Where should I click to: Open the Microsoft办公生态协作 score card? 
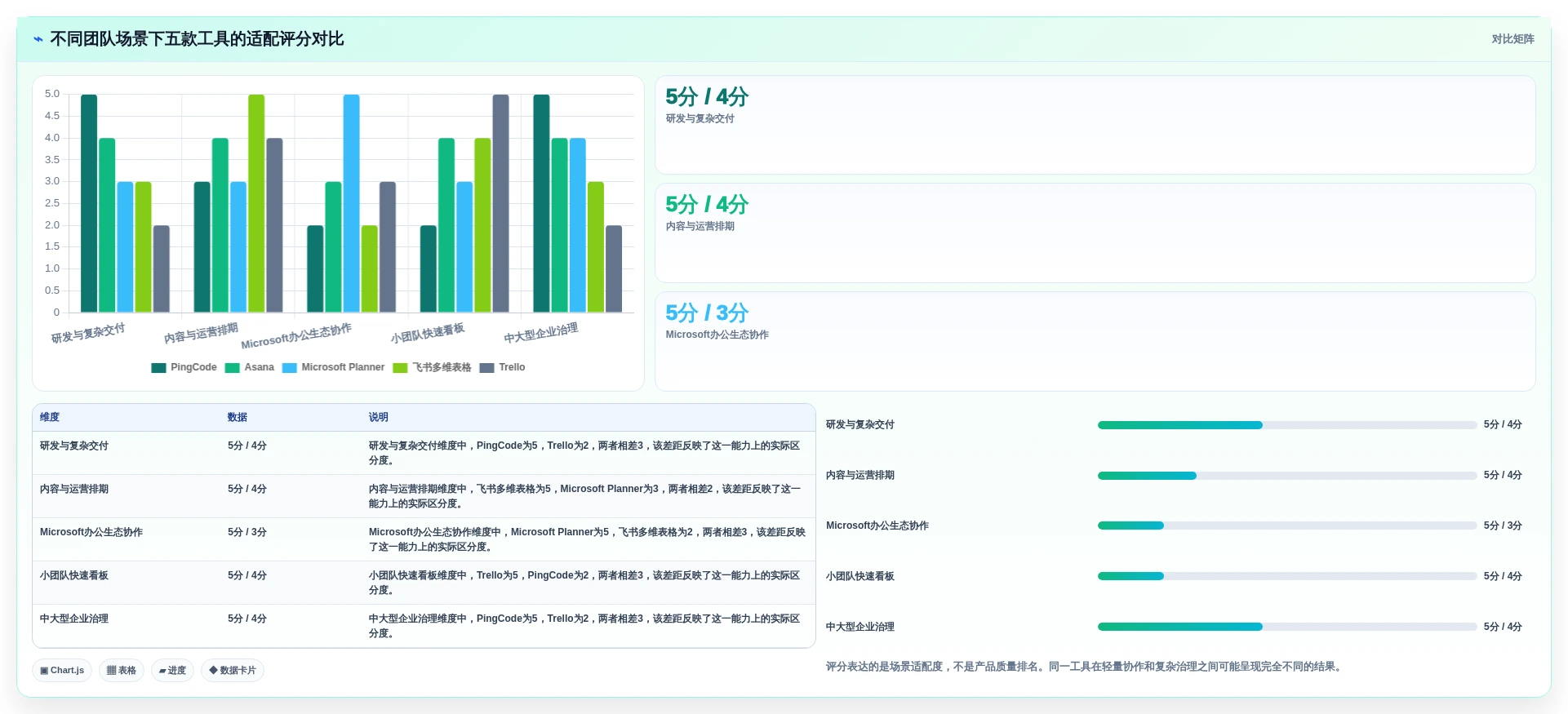(x=1095, y=341)
